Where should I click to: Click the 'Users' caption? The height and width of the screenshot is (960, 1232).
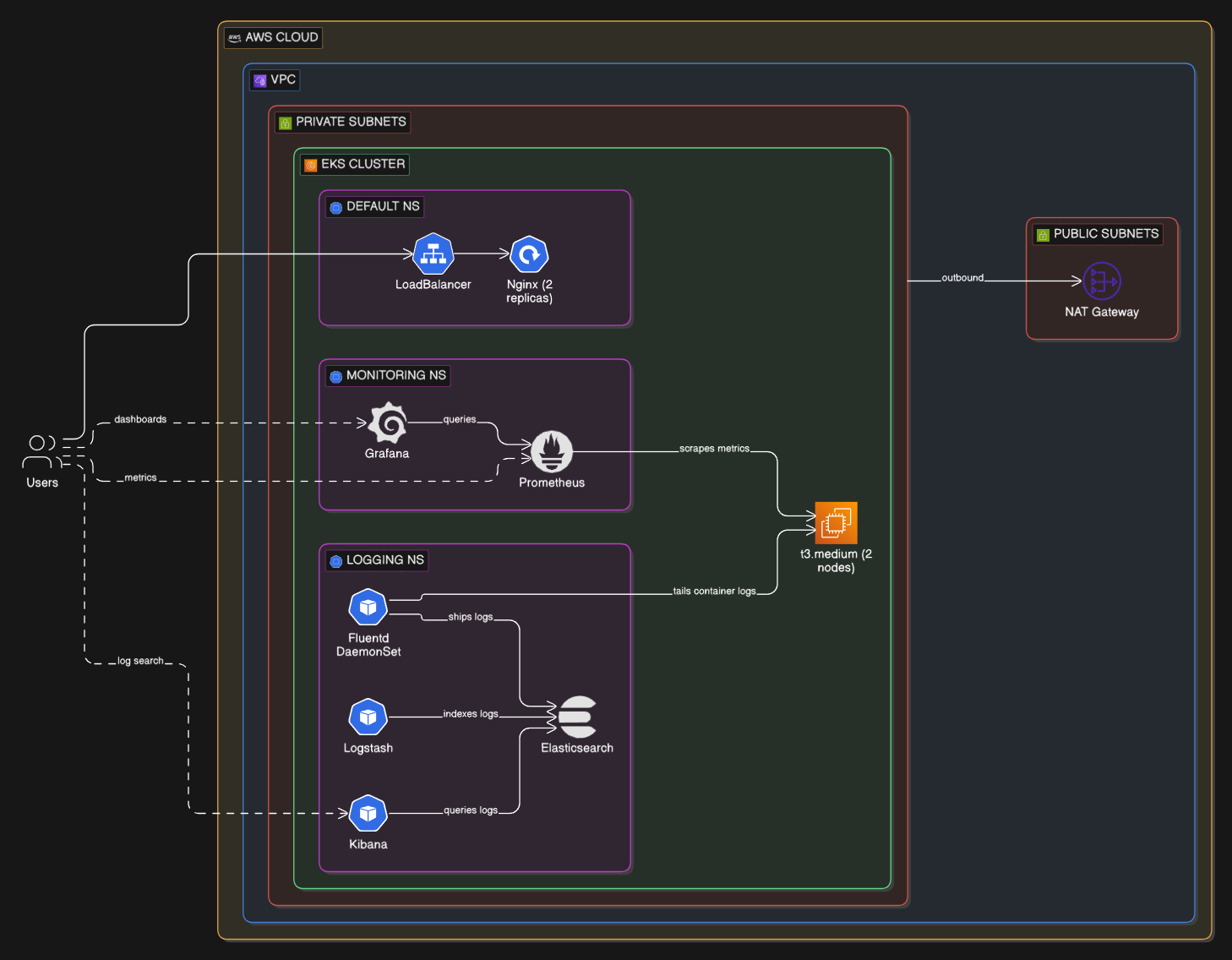point(42,483)
